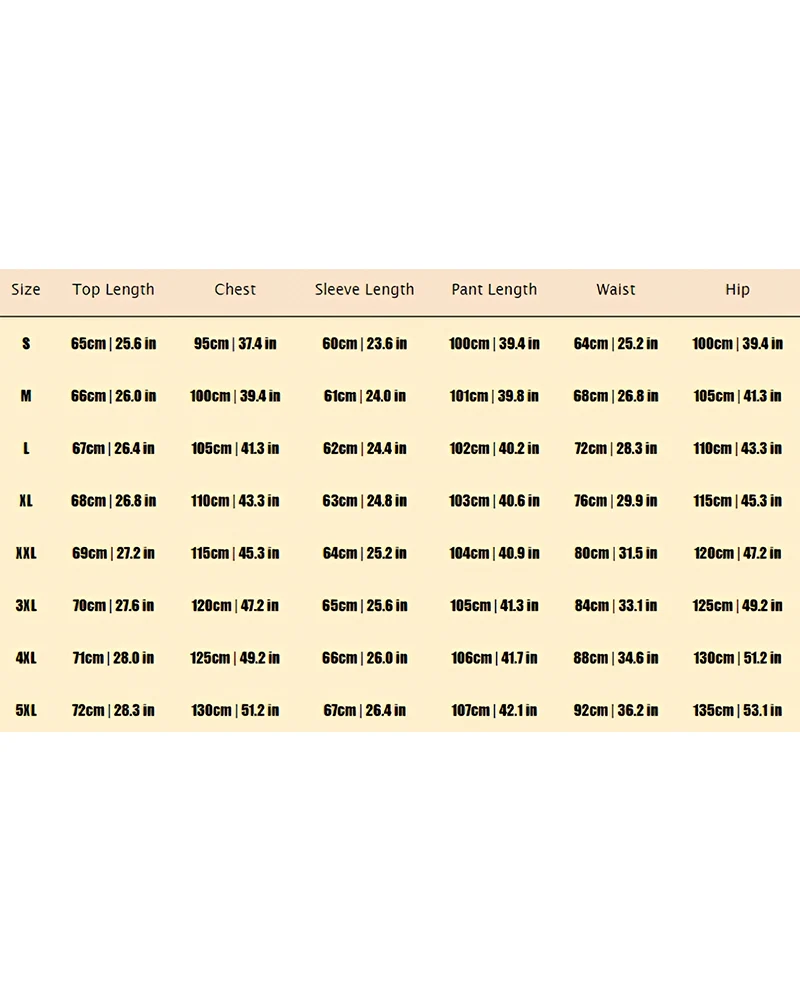Image resolution: width=800 pixels, height=1000 pixels.
Task: Select the S size row label
Action: 26,344
